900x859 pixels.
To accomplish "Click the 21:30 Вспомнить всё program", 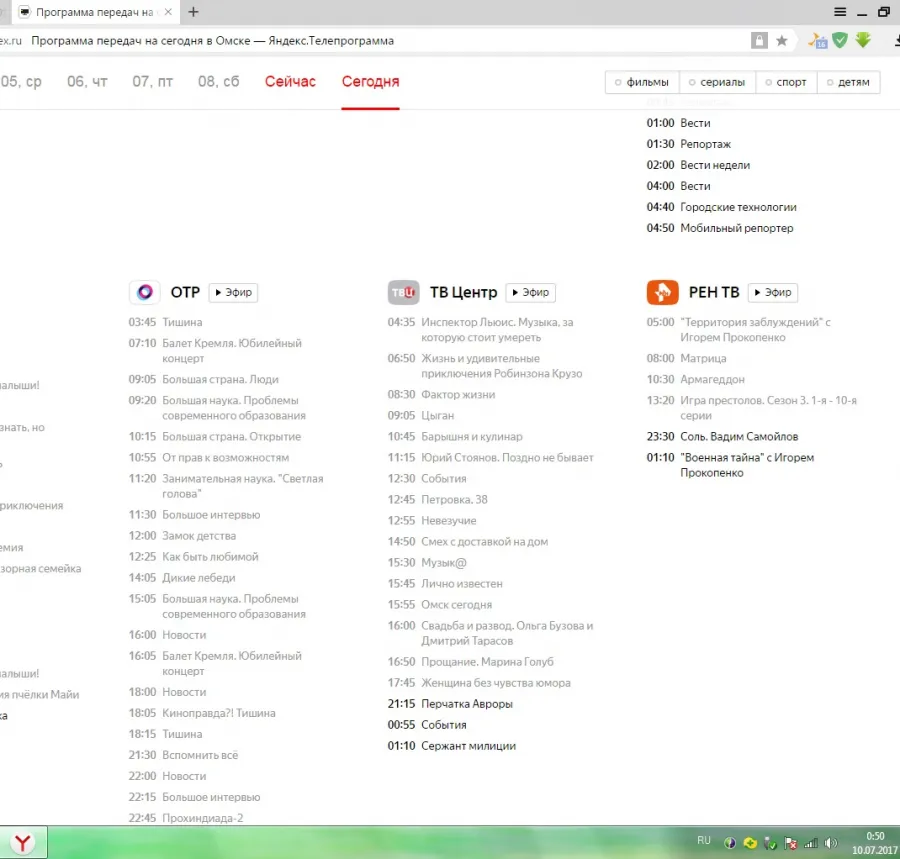I will tap(183, 755).
